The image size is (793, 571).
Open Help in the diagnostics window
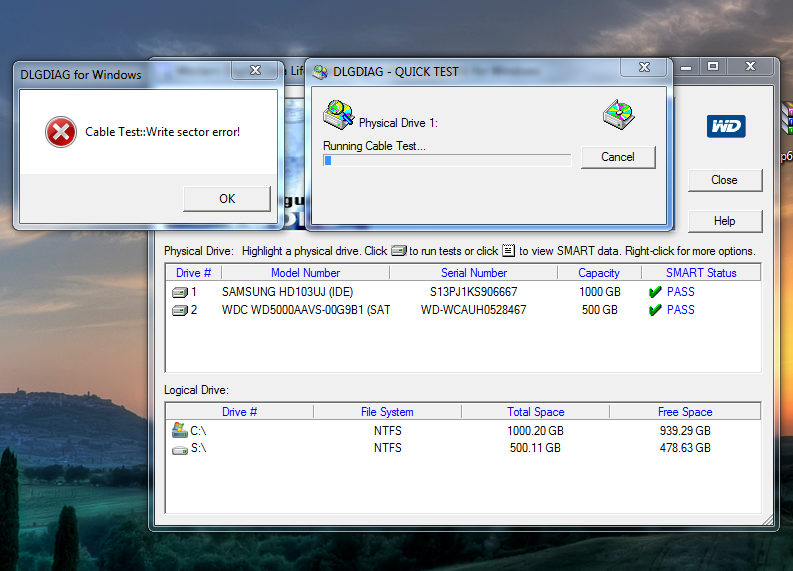(x=724, y=221)
